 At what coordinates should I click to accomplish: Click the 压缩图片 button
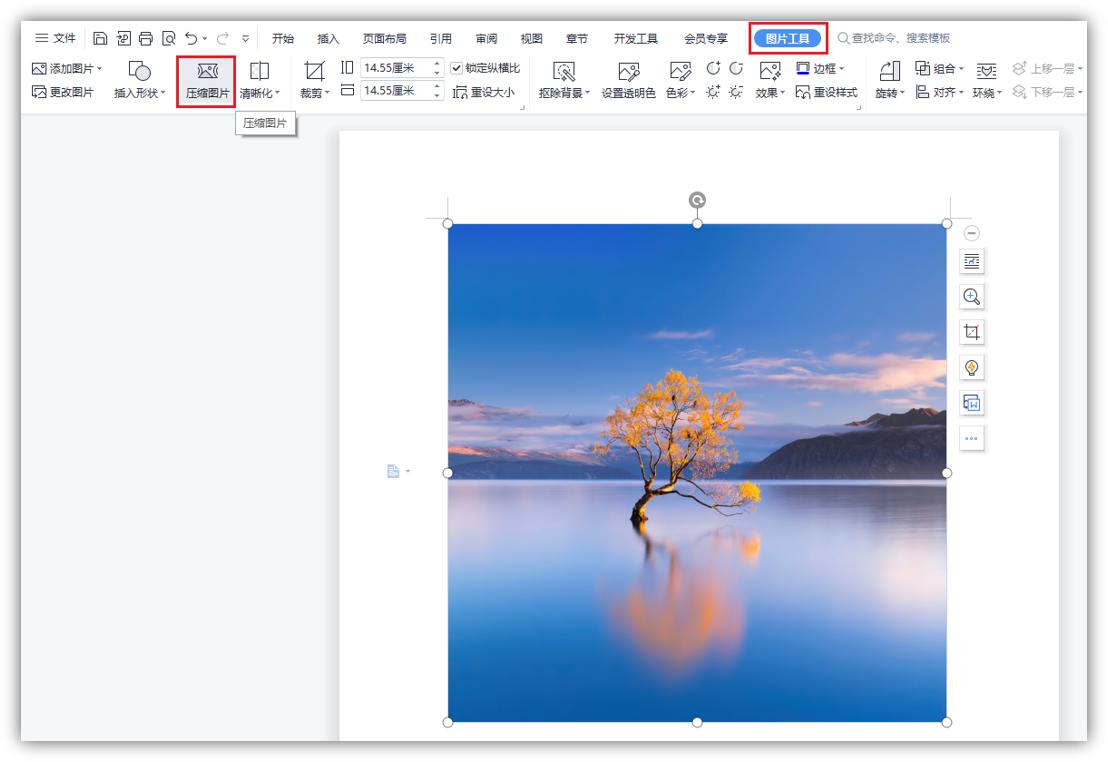207,81
